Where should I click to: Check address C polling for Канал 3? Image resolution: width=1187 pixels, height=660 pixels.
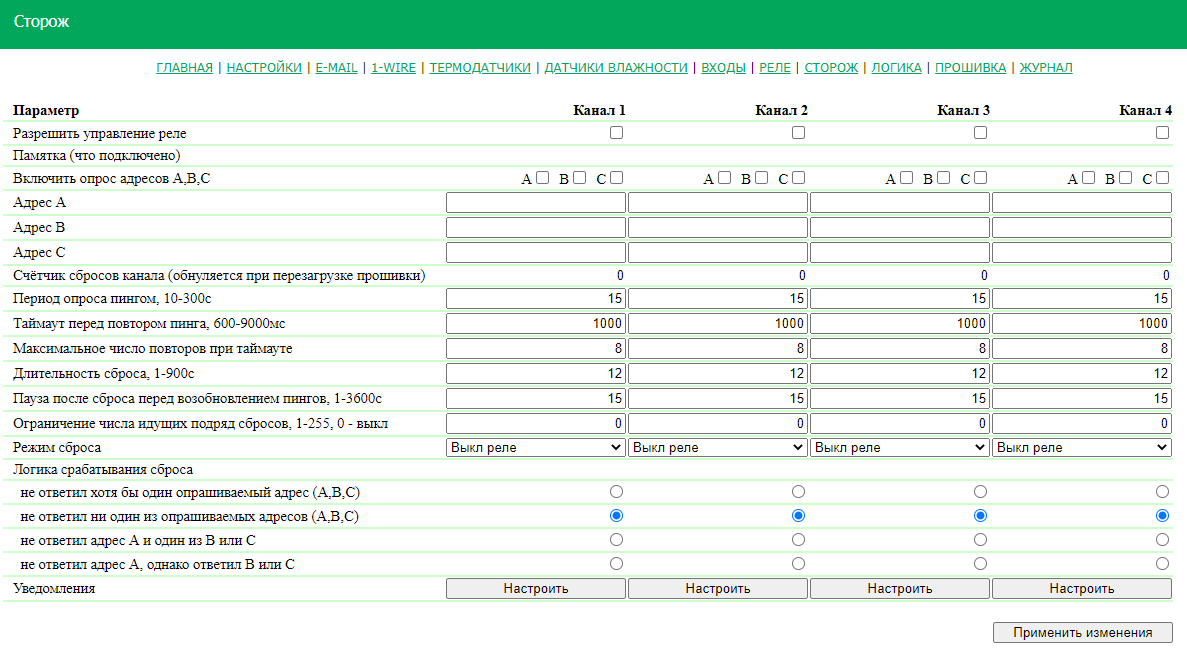[980, 178]
